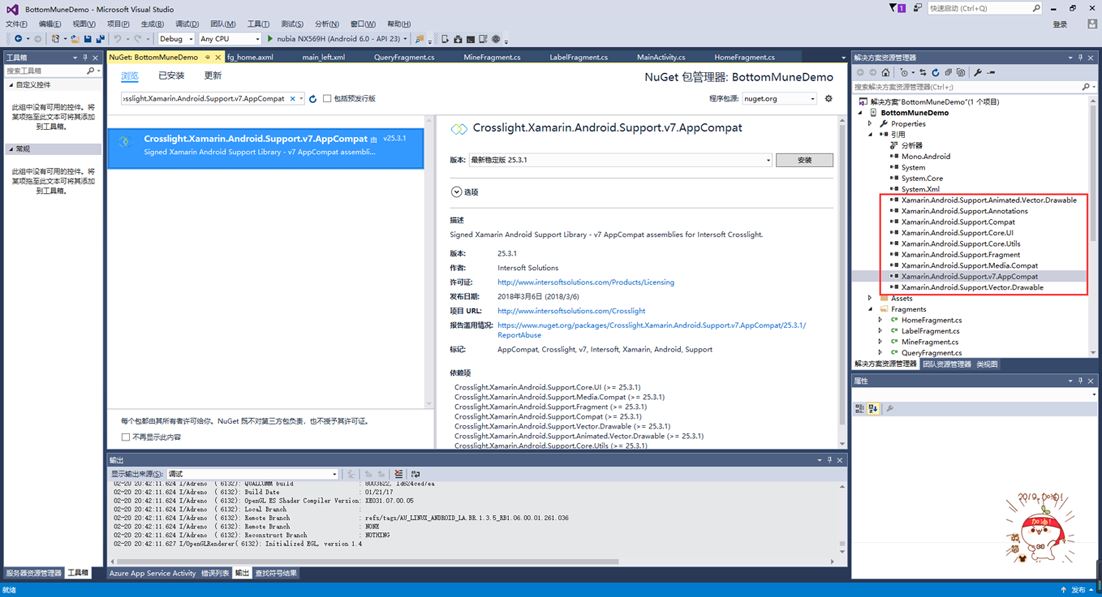Viewport: 1102px width, 597px height.
Task: Select the 已安装 tab in NuGet
Action: pyautogui.click(x=171, y=76)
